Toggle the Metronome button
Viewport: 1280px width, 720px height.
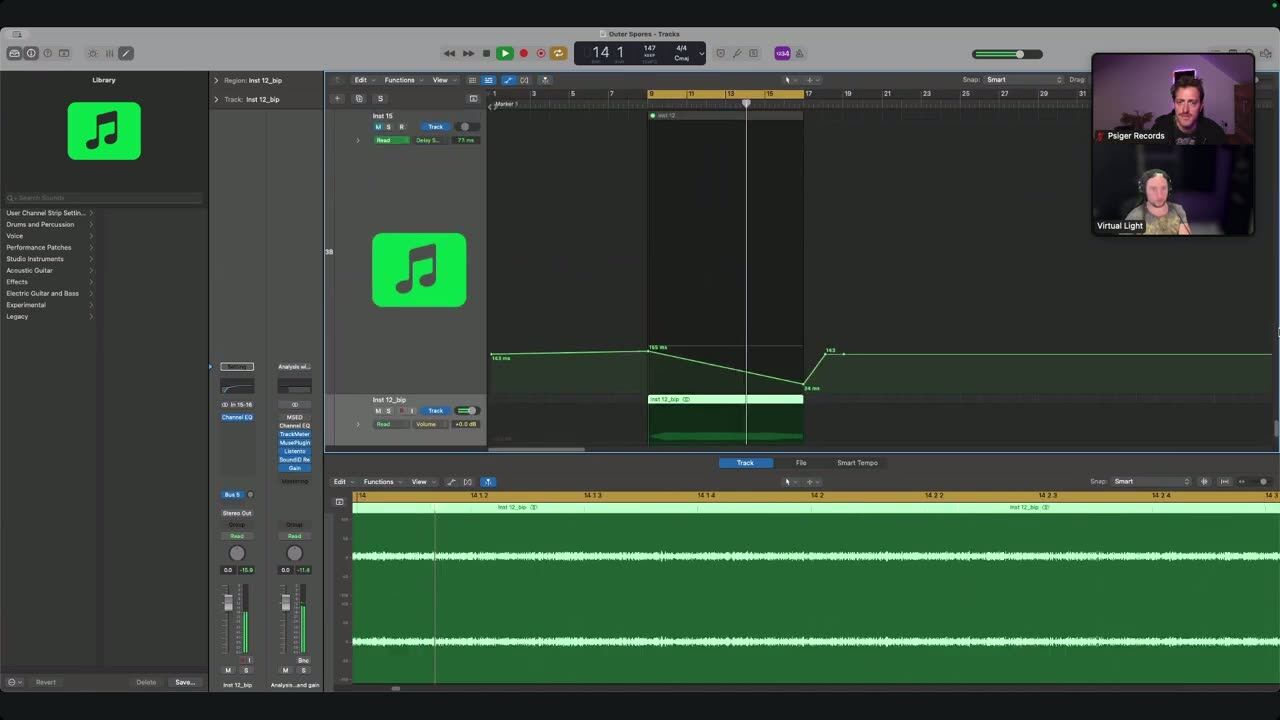[799, 53]
